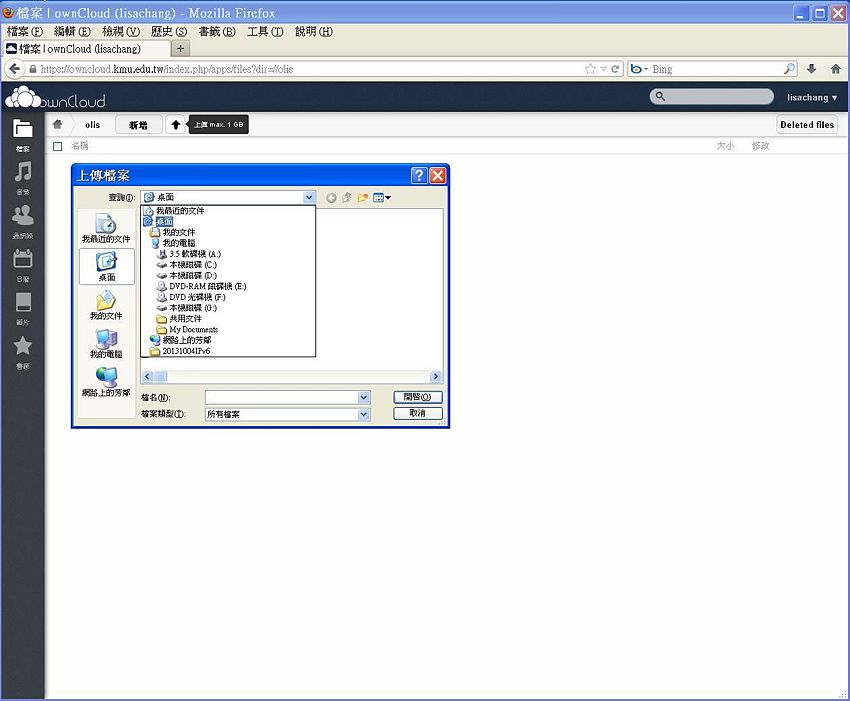Reload the page in Firefox

615,69
